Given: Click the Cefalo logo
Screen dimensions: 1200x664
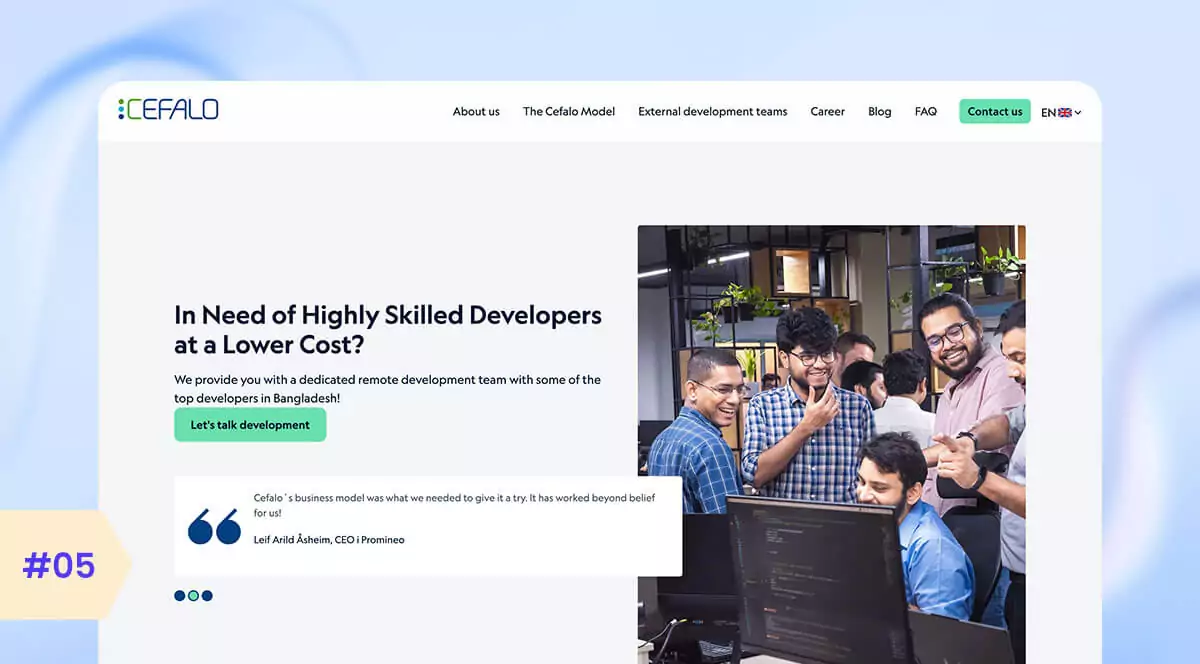Looking at the screenshot, I should tap(168, 110).
